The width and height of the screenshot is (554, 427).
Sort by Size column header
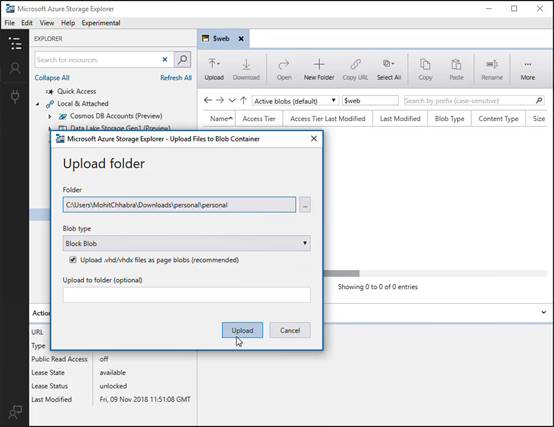[539, 119]
